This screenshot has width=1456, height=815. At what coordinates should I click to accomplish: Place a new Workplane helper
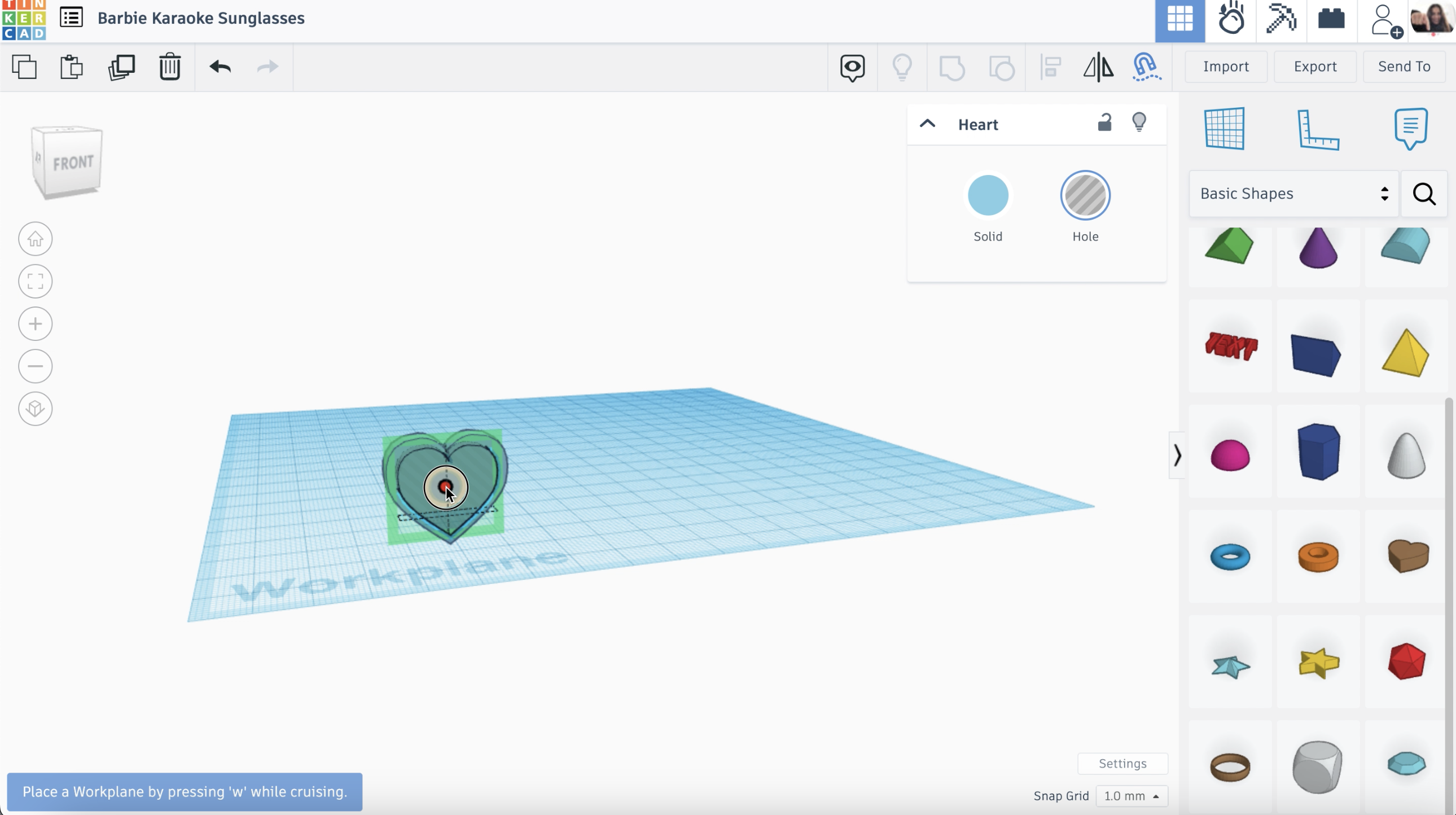click(x=1225, y=129)
